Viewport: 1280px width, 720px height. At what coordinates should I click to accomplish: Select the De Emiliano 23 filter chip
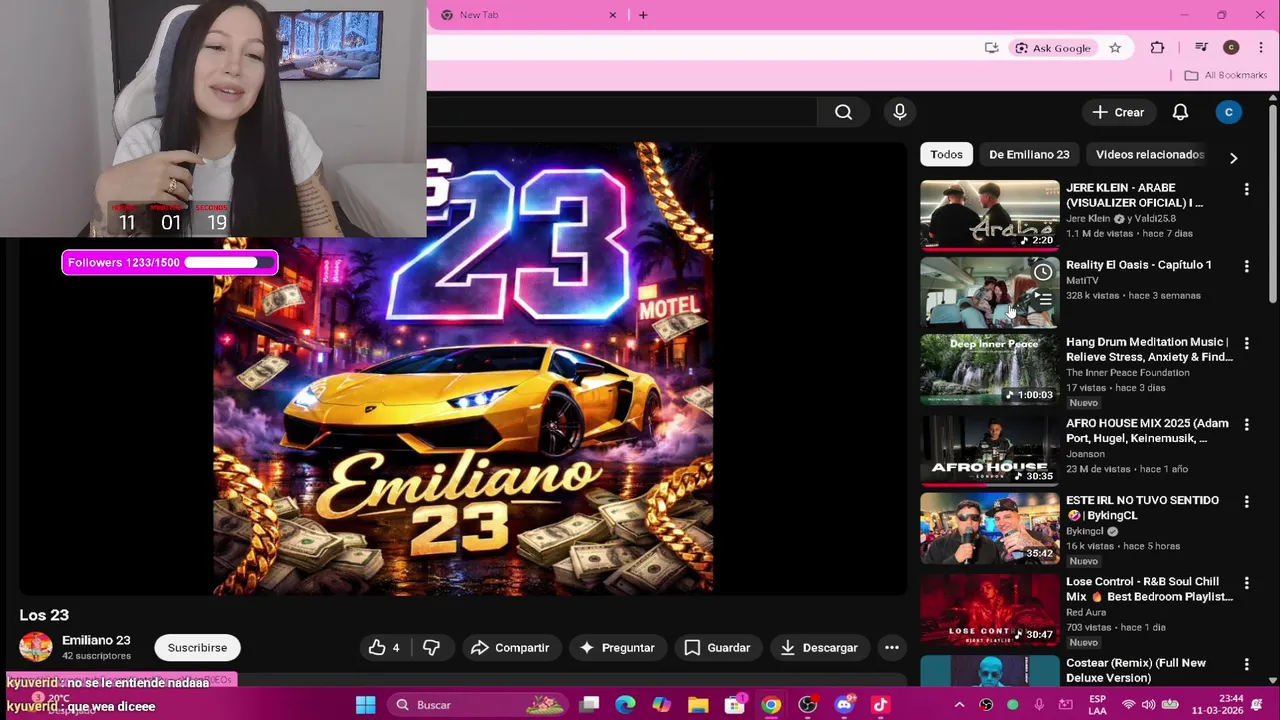click(1029, 154)
